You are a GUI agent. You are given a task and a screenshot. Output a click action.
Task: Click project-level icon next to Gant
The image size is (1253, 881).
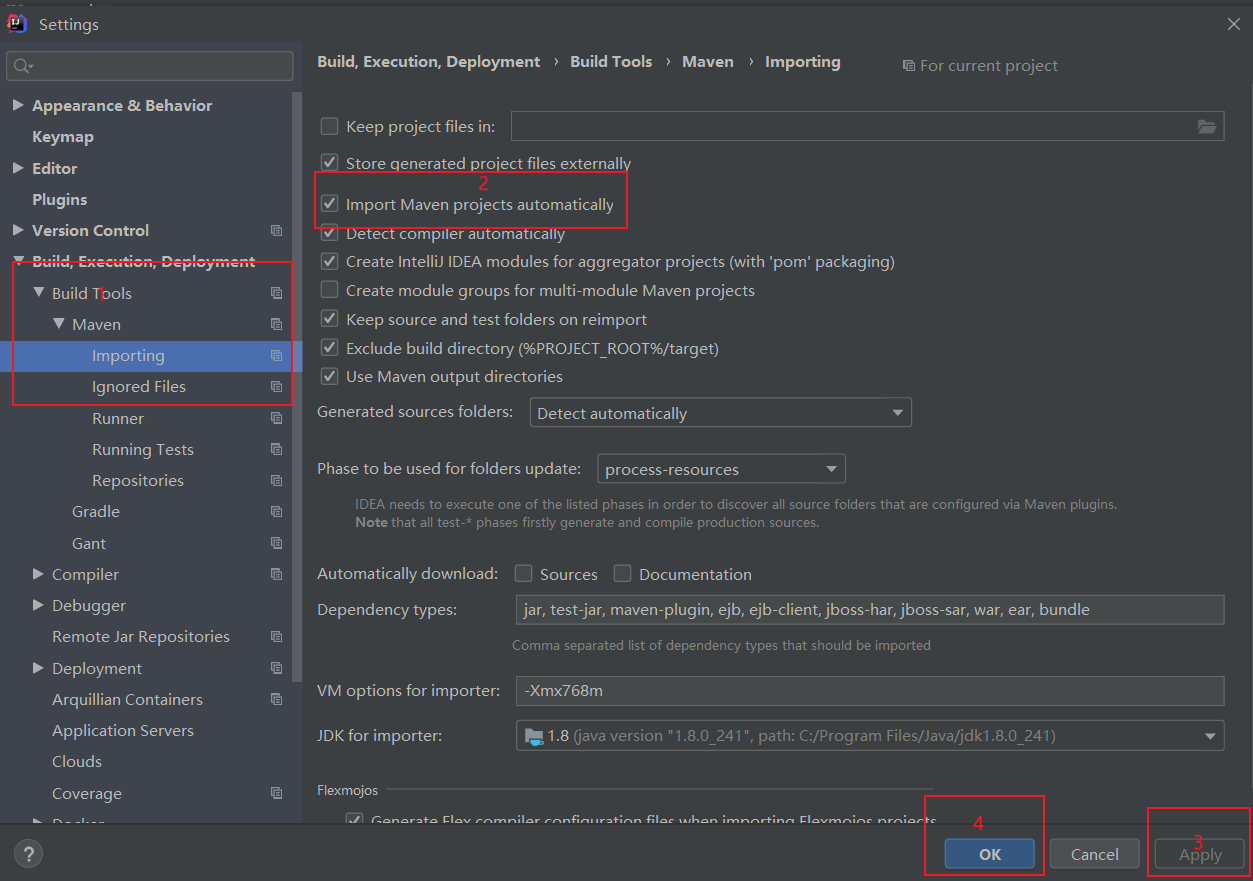point(277,543)
